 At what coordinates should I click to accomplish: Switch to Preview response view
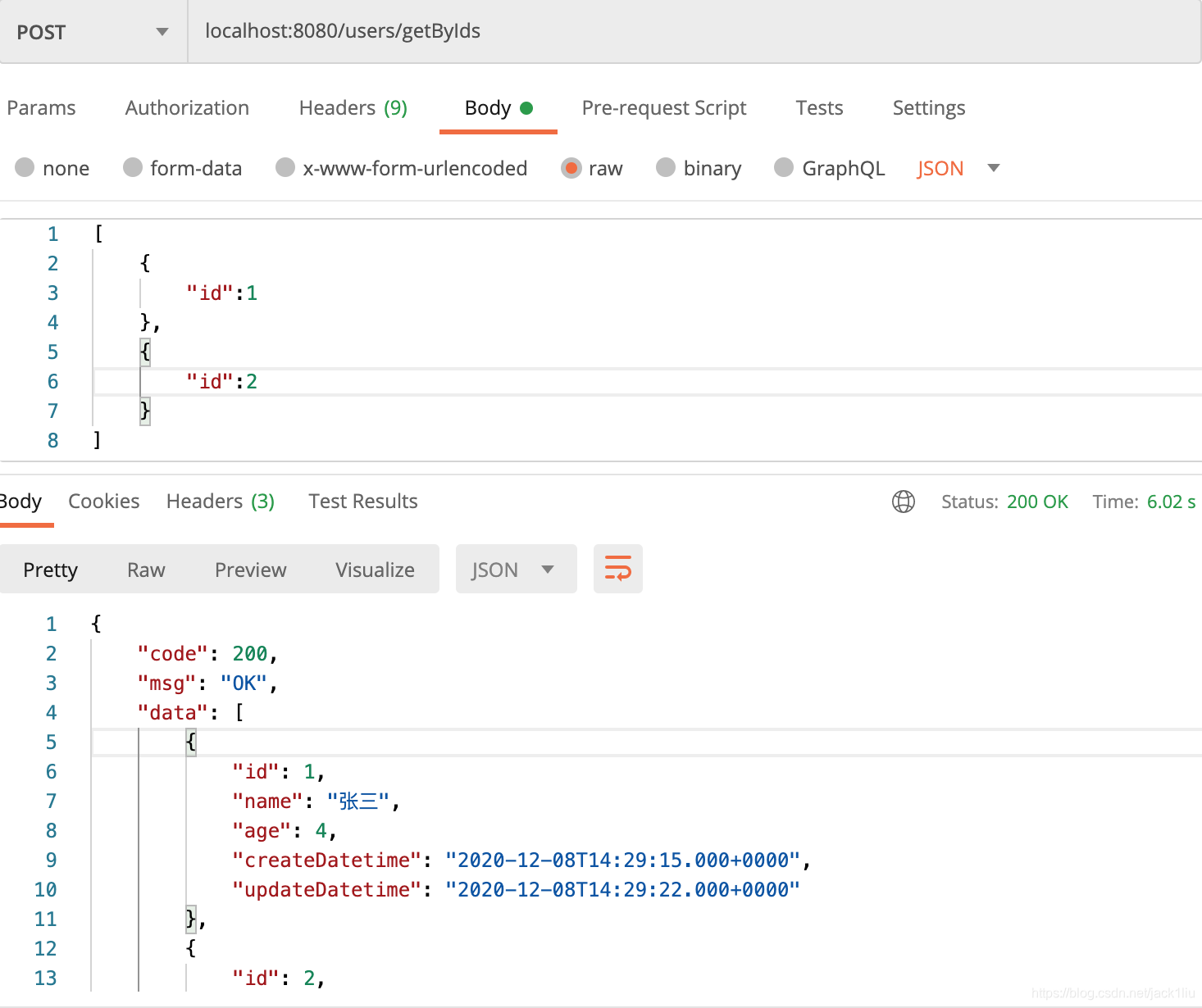251,570
